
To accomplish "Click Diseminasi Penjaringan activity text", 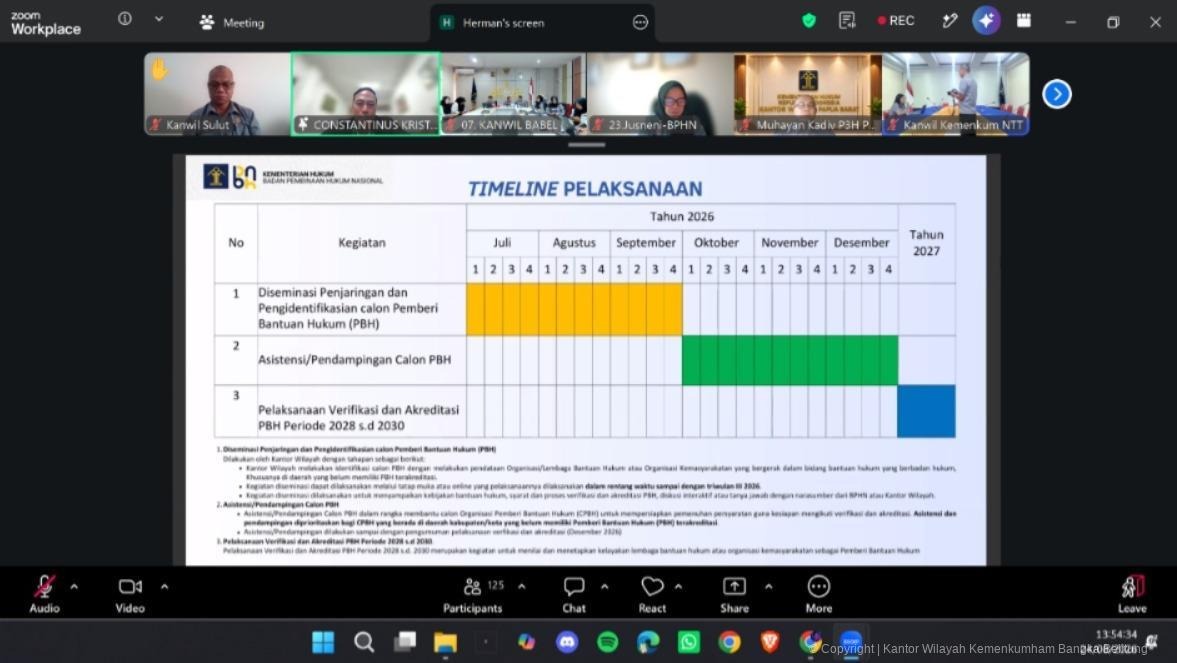I will coord(348,308).
